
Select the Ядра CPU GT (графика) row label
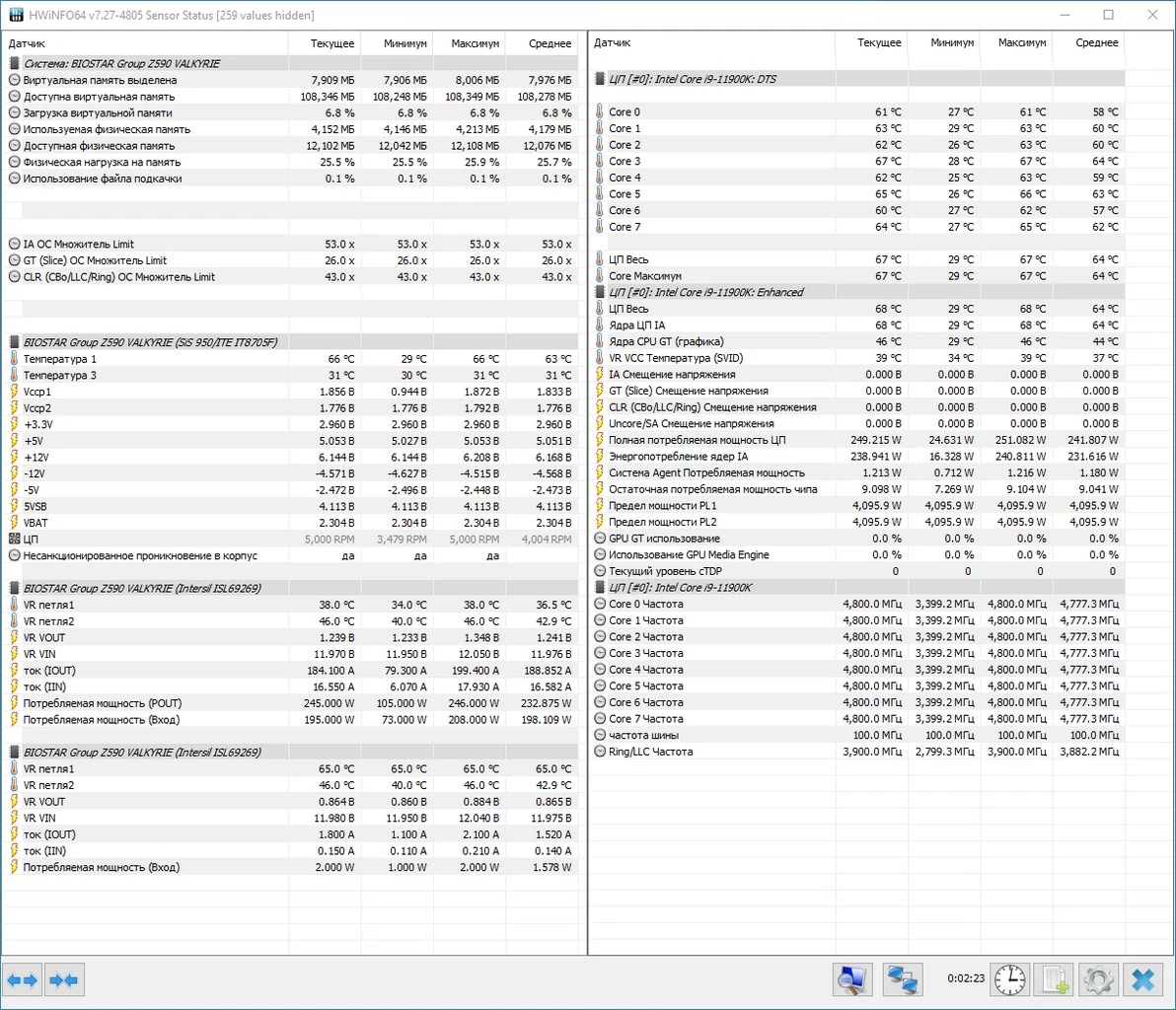pyautogui.click(x=667, y=341)
